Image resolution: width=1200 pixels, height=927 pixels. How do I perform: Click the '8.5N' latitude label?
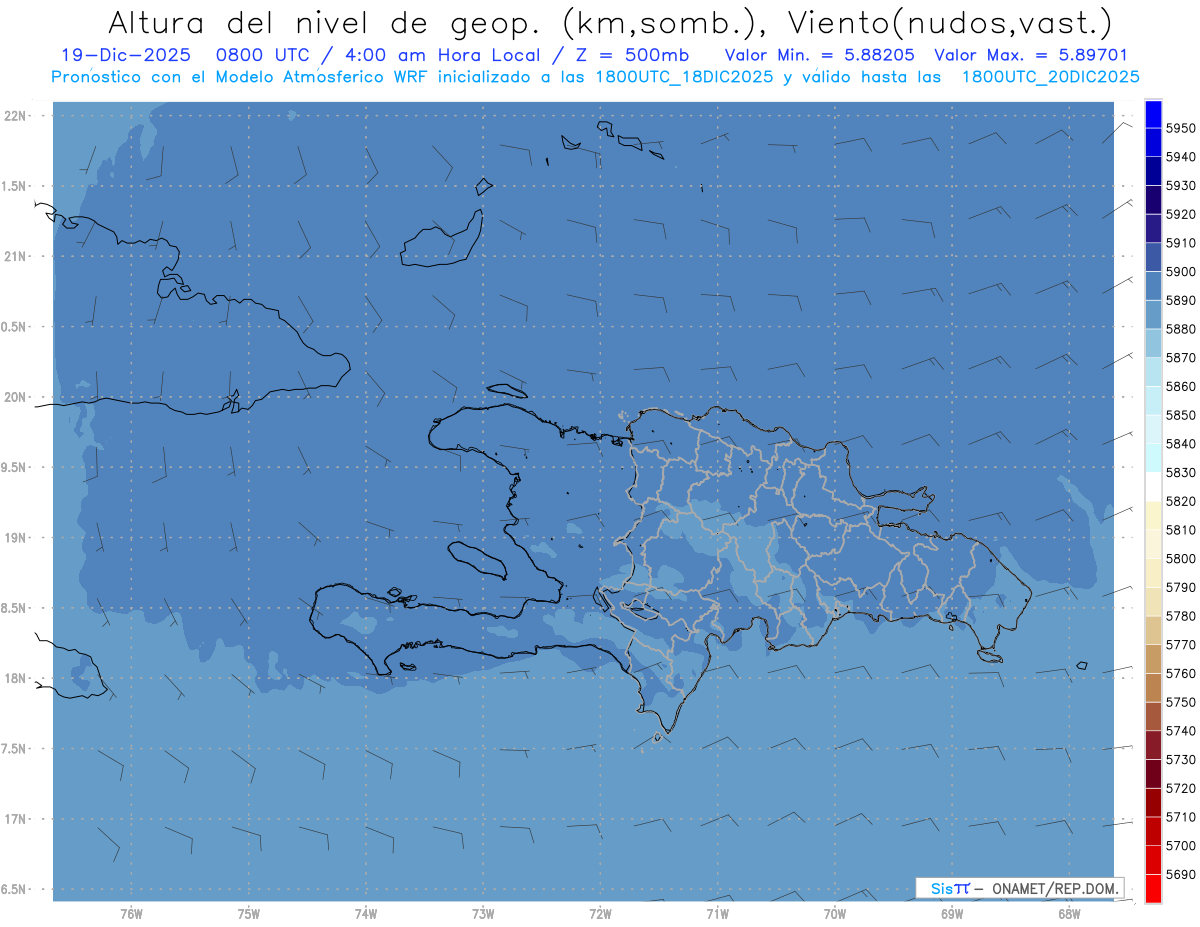coord(14,608)
